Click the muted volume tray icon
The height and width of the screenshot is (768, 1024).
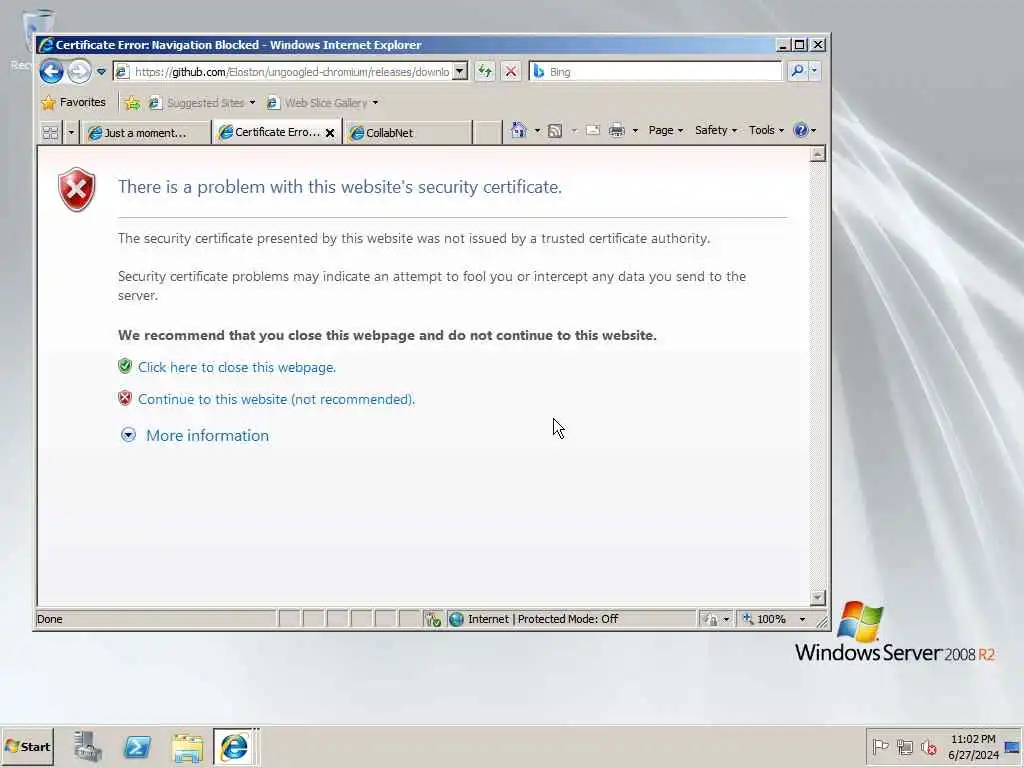(928, 746)
